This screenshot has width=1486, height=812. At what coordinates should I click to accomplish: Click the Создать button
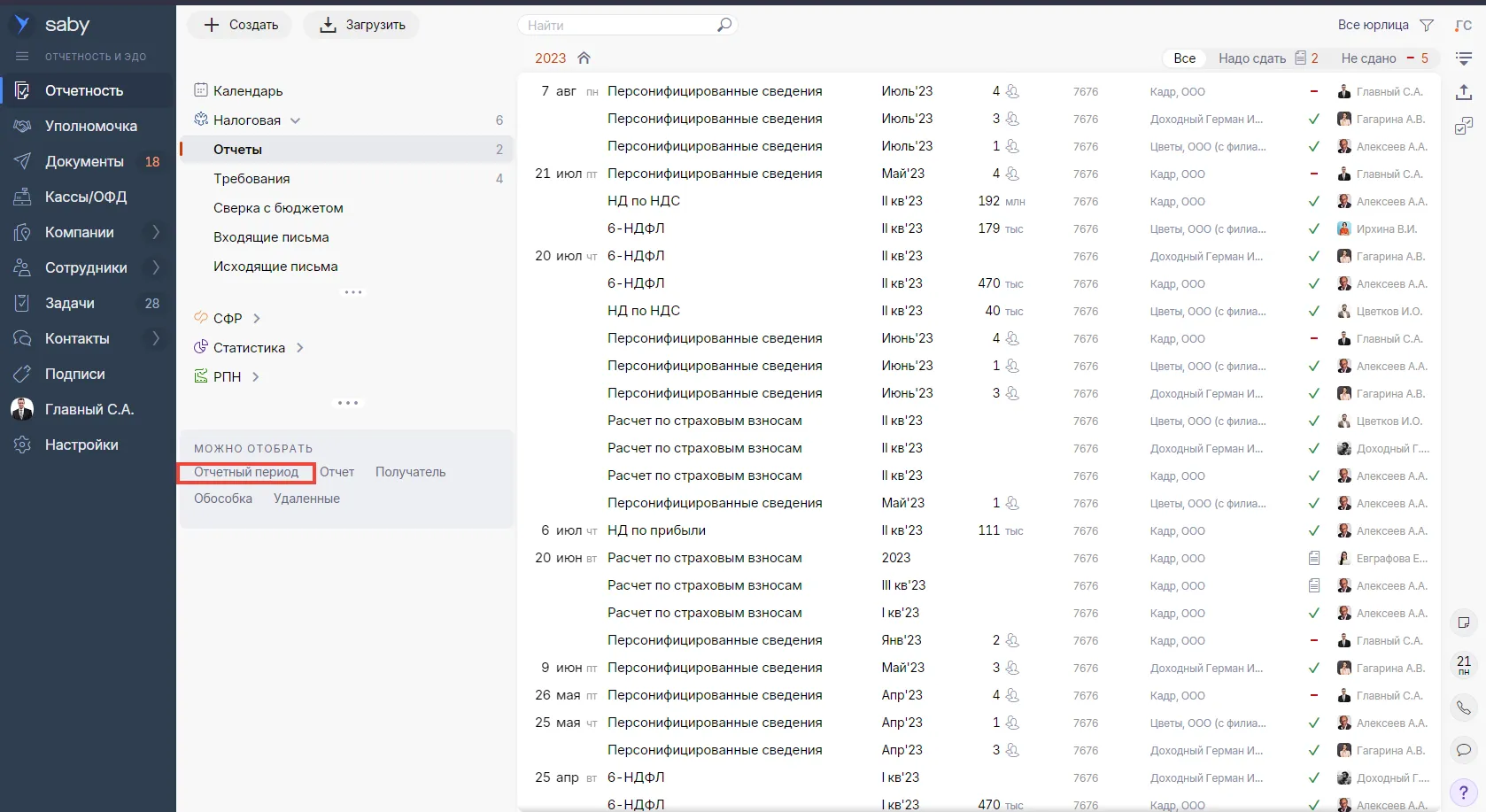(x=241, y=25)
